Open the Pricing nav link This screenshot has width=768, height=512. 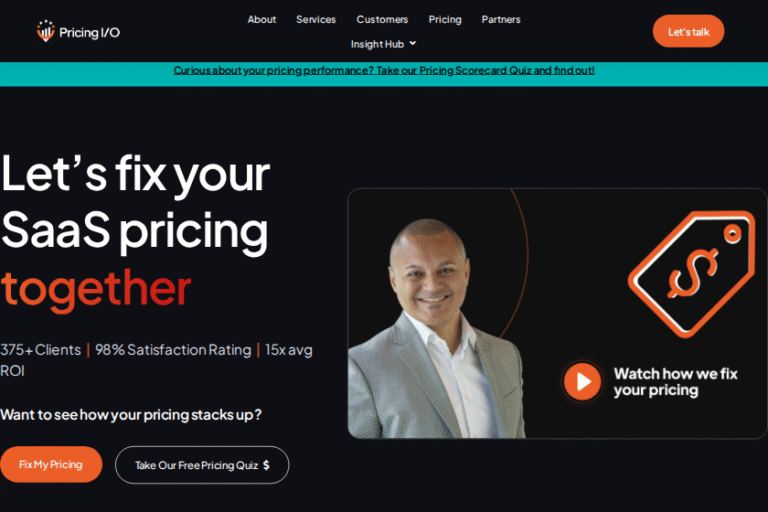pyautogui.click(x=445, y=20)
